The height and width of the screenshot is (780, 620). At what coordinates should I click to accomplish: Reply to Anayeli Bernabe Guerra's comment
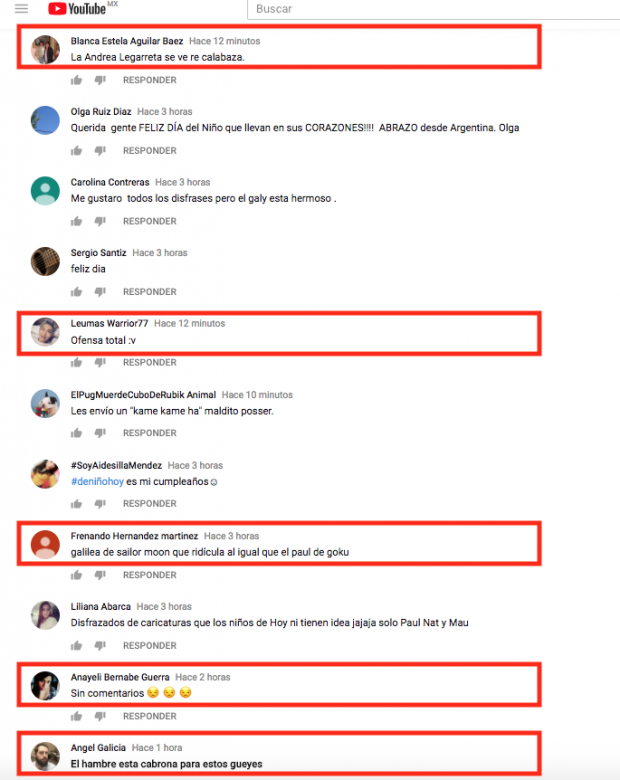click(150, 716)
